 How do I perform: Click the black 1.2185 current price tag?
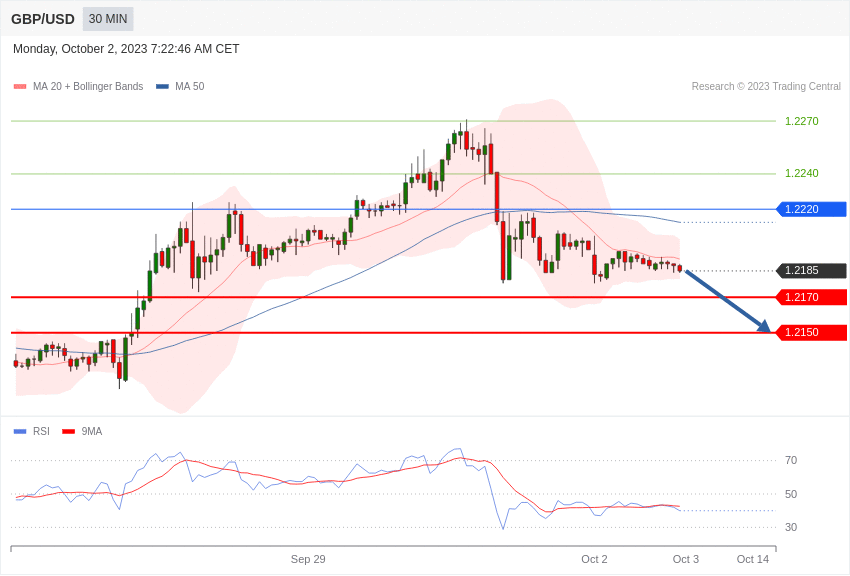coord(812,270)
